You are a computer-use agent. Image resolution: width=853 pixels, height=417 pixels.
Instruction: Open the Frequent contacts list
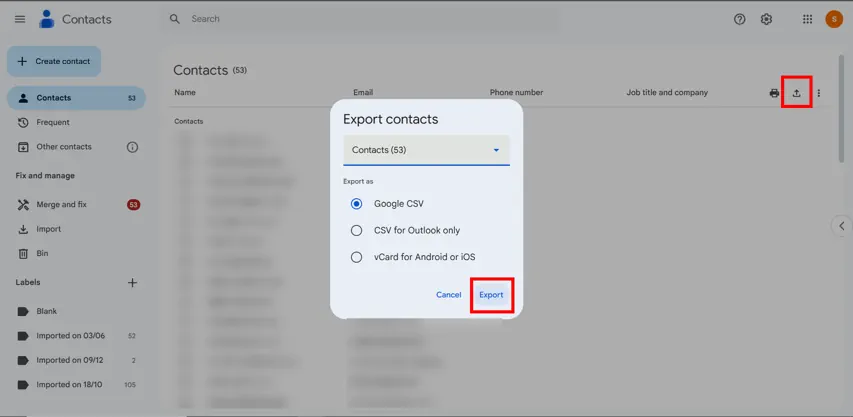point(76,122)
